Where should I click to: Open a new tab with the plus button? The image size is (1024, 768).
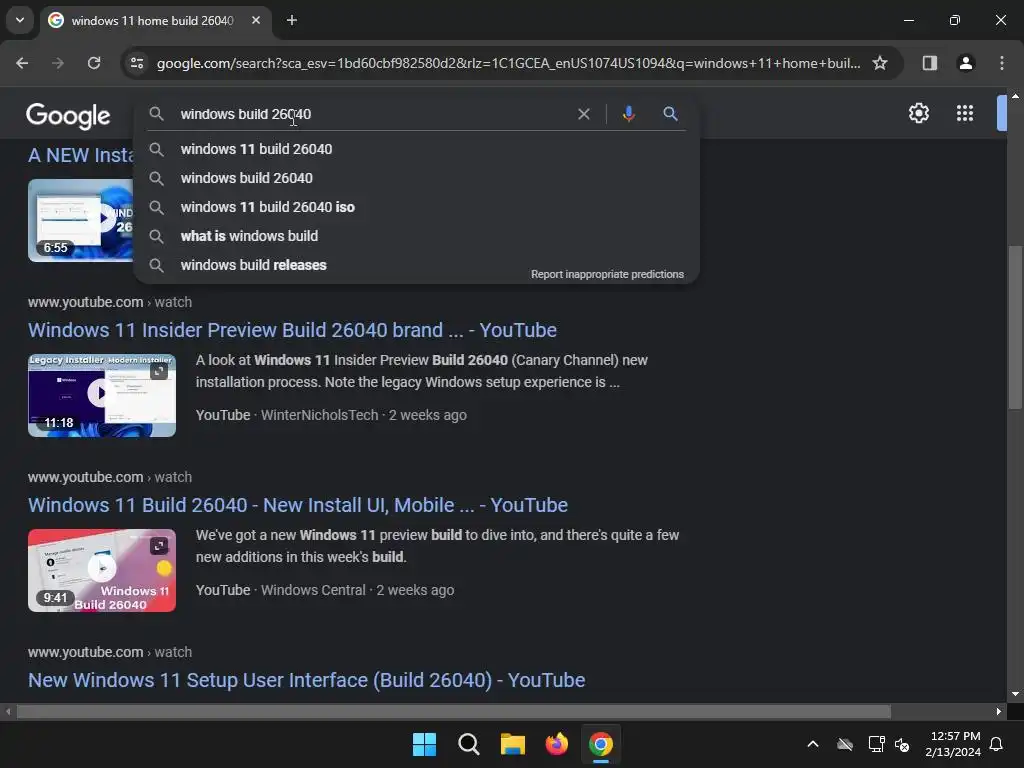(292, 20)
